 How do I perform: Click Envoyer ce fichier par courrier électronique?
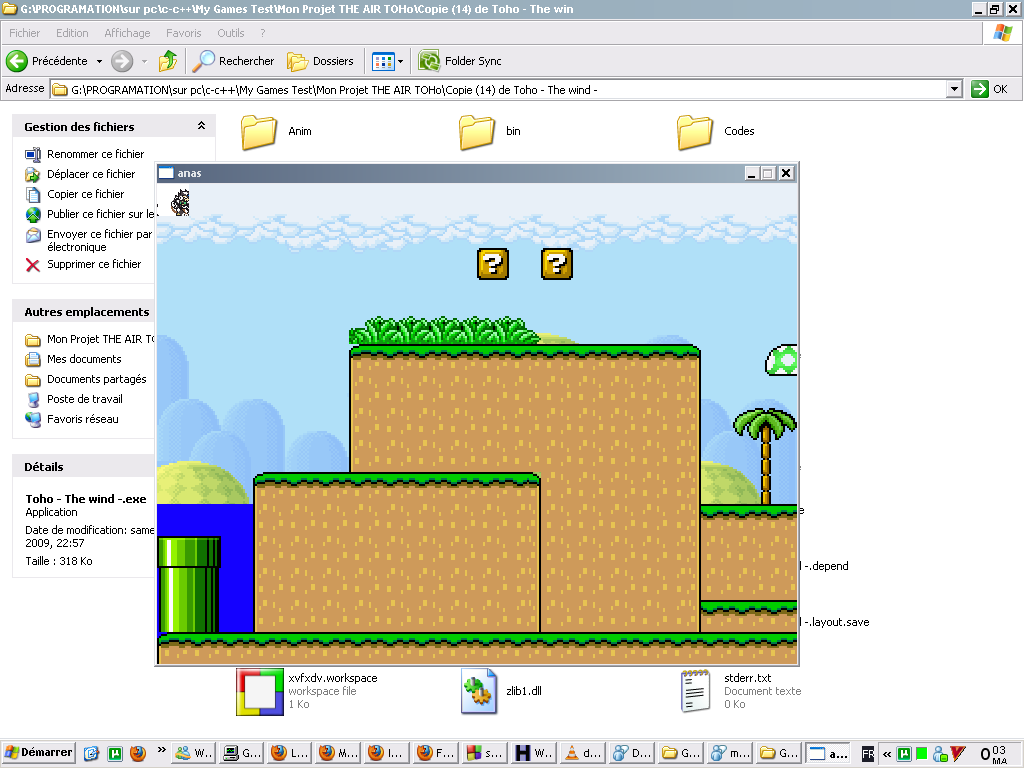click(99, 240)
